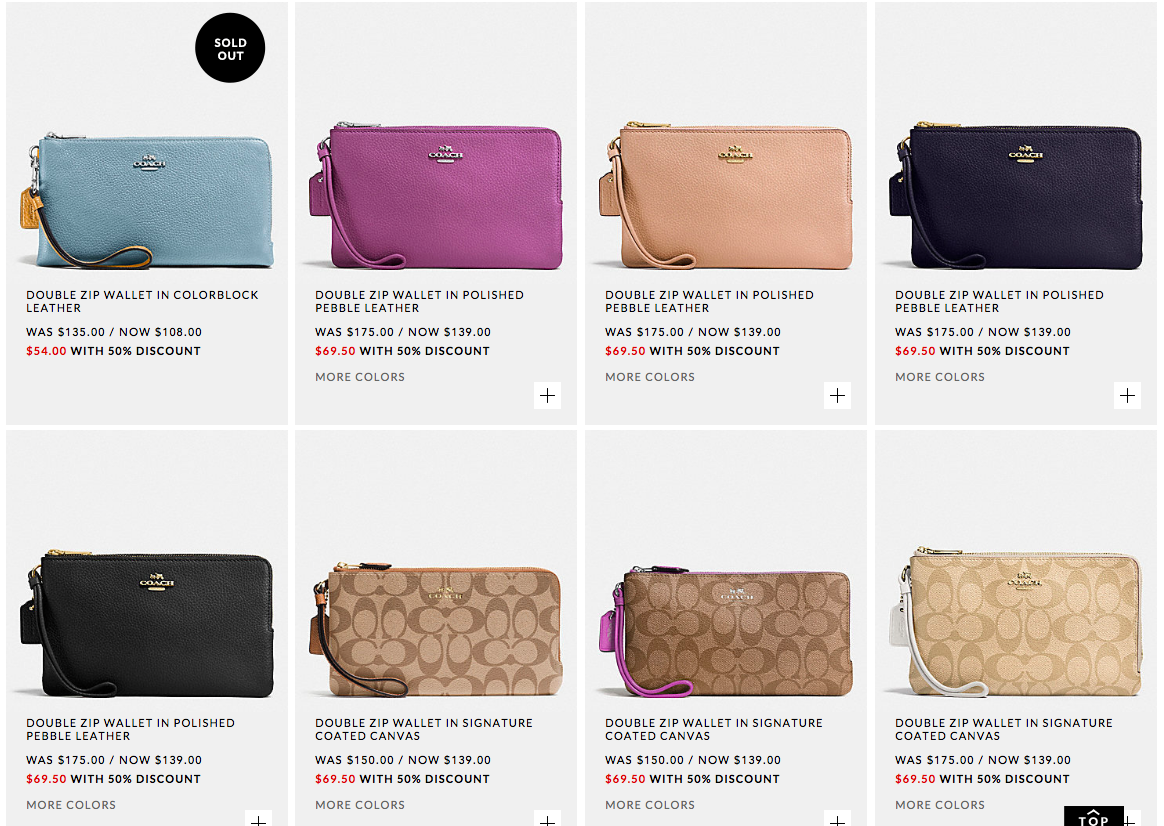1164x826 pixels.
Task: Open More Colors for magenta pebble wallet
Action: coord(360,377)
